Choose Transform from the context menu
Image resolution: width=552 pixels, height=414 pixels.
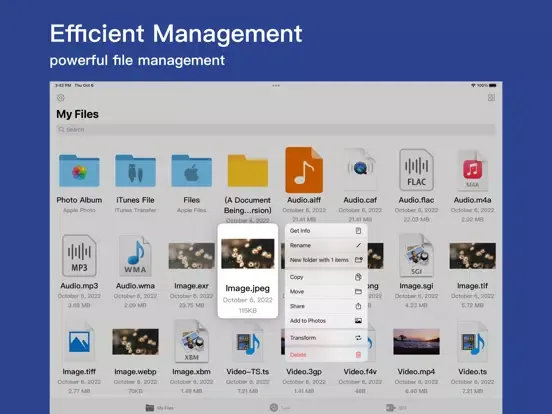click(x=326, y=338)
